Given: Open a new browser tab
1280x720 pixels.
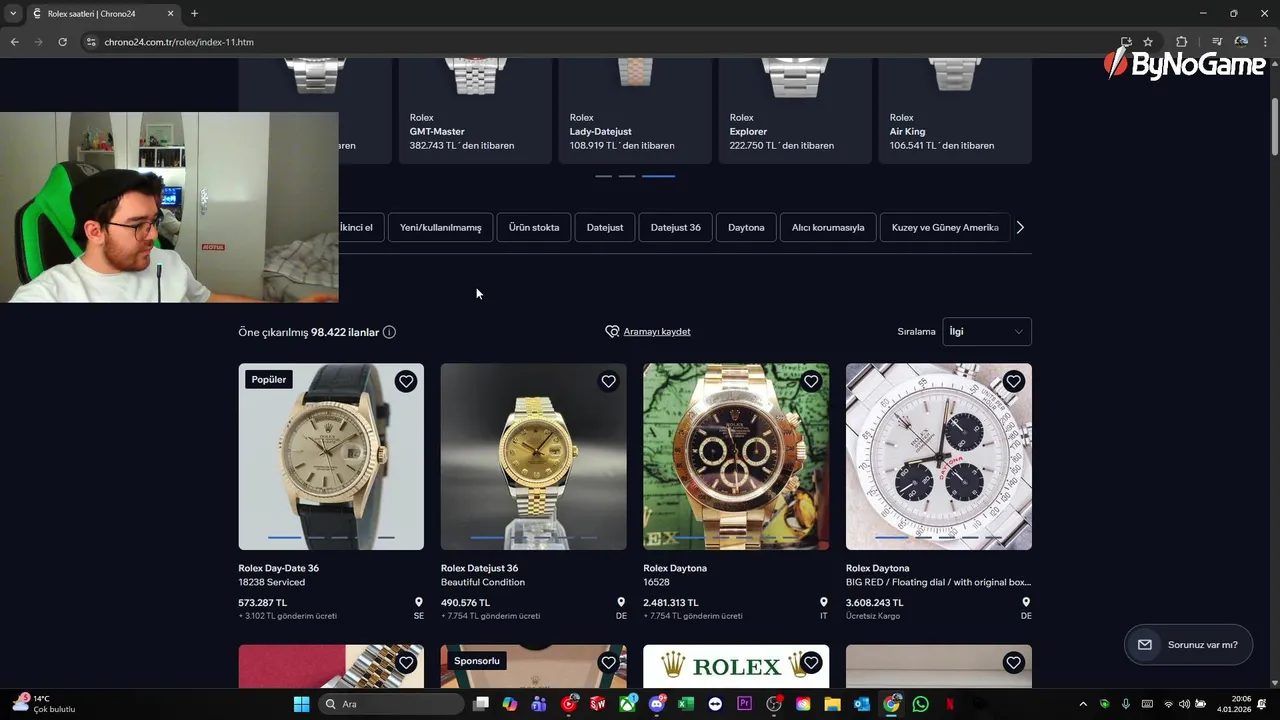Looking at the screenshot, I should point(194,14).
